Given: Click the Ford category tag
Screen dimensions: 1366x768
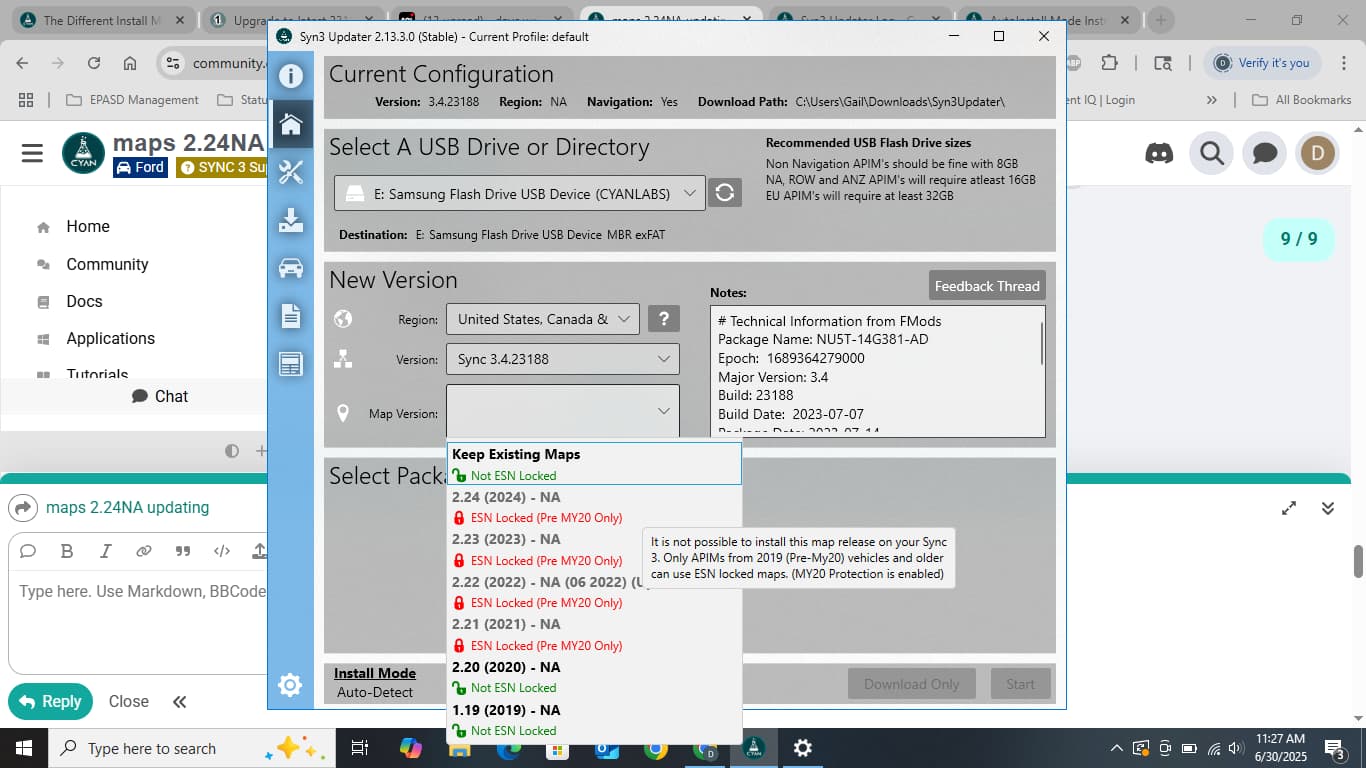Looking at the screenshot, I should (139, 167).
